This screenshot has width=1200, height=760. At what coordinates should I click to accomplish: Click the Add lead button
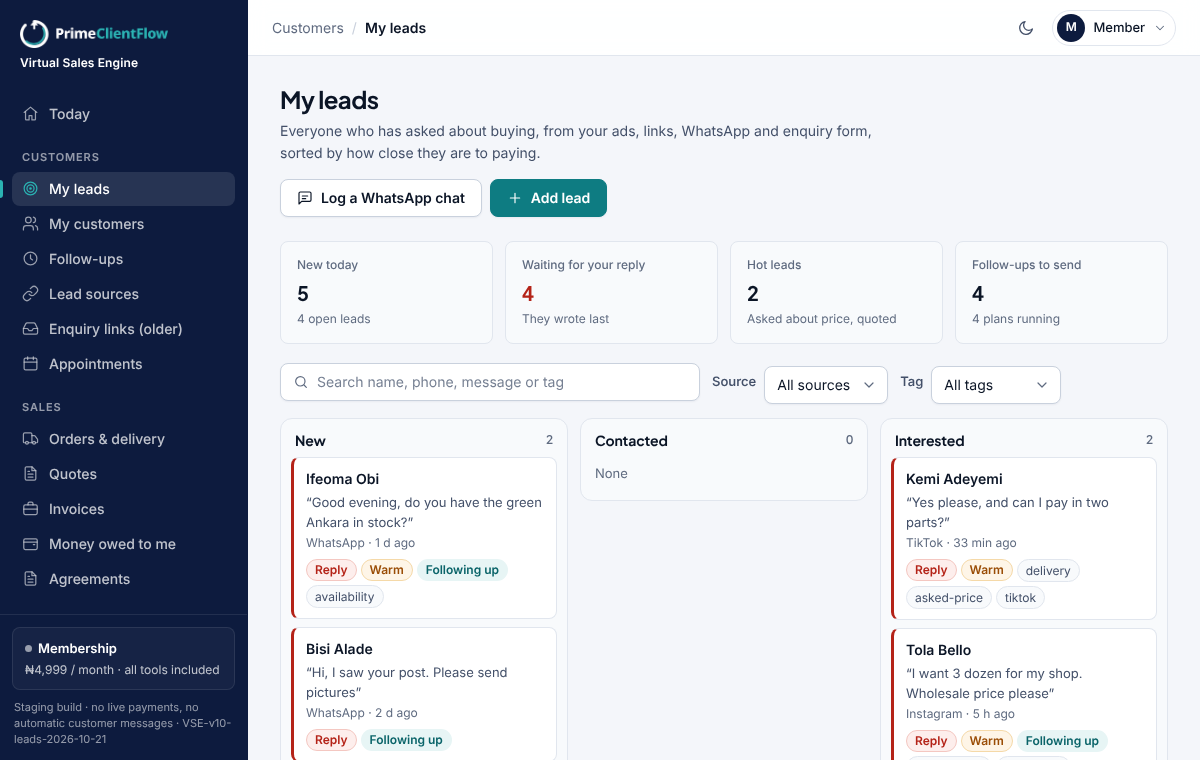click(548, 198)
